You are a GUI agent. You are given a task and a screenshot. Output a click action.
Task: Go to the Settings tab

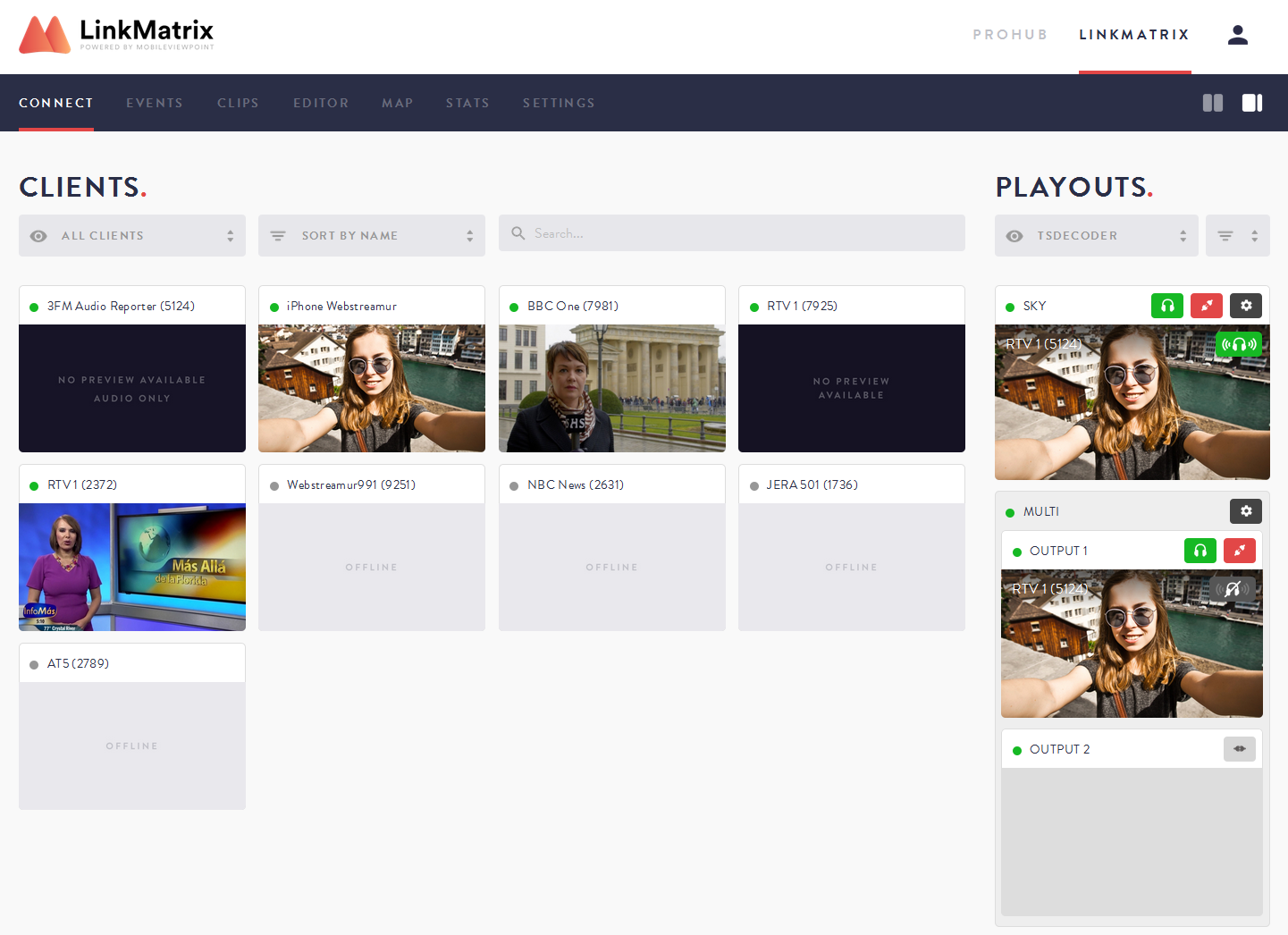[x=559, y=103]
